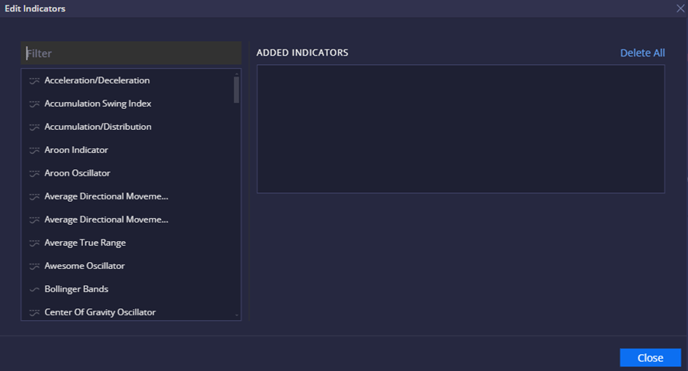The width and height of the screenshot is (688, 371).
Task: Focus the Filter search field
Action: click(x=131, y=54)
